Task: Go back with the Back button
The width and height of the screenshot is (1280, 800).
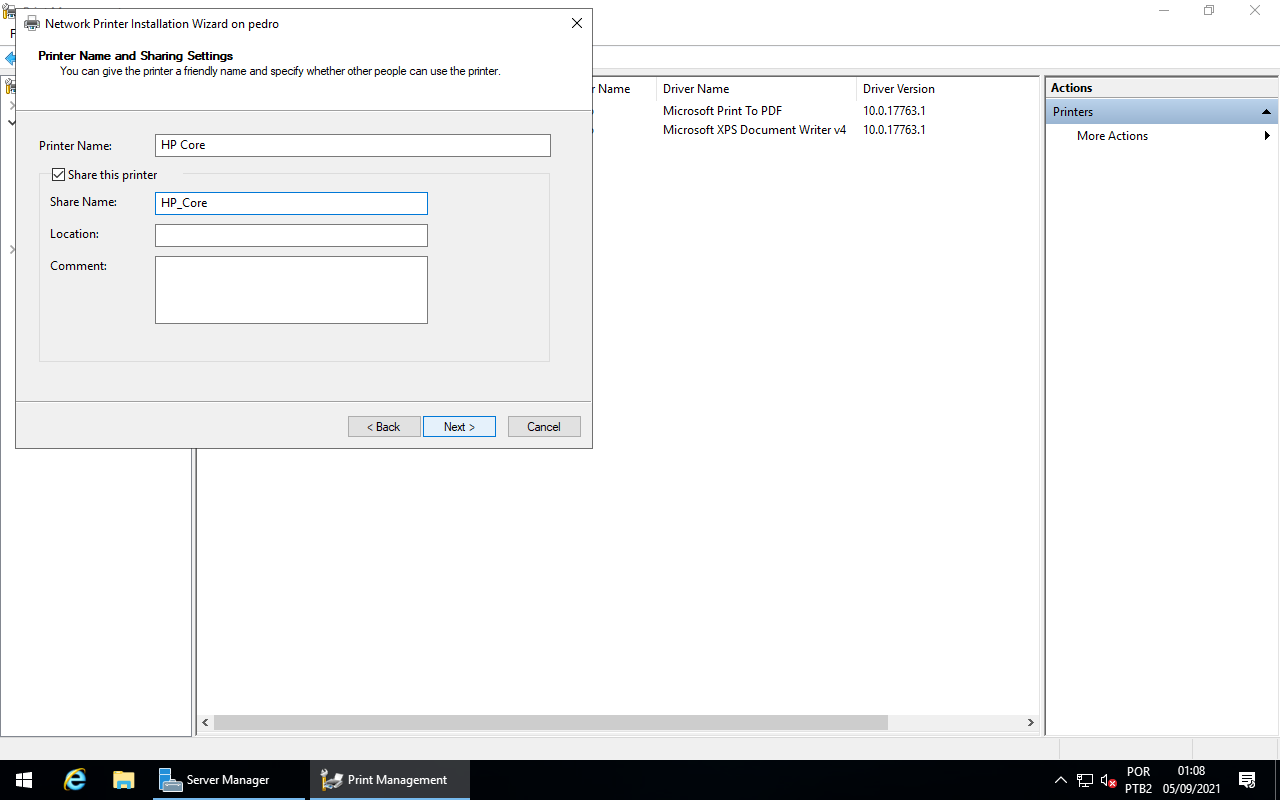Action: (x=384, y=427)
